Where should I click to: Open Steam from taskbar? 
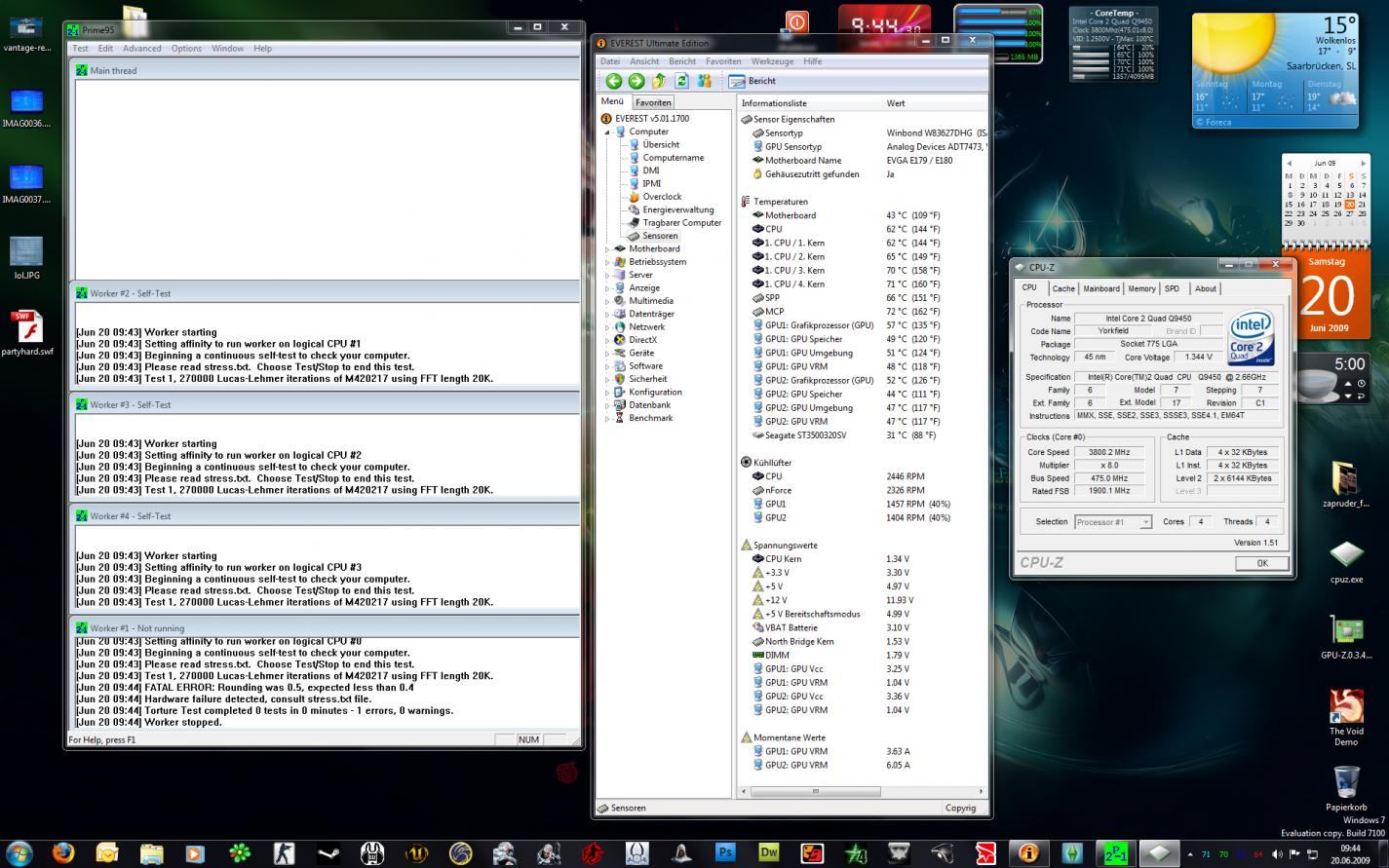coord(328,853)
